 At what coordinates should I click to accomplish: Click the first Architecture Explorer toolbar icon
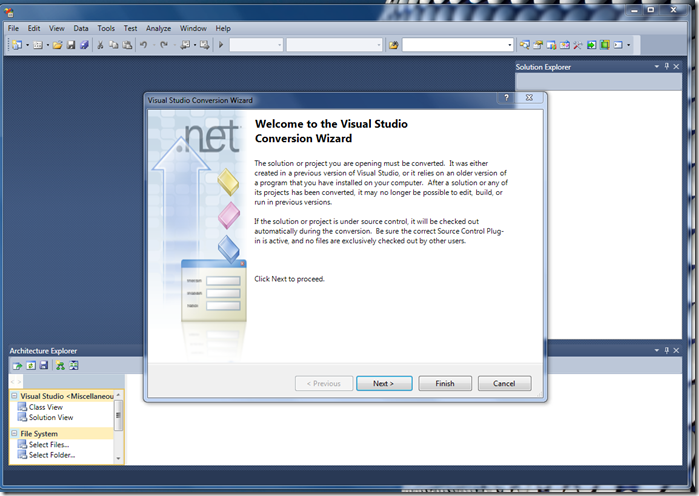pos(17,366)
